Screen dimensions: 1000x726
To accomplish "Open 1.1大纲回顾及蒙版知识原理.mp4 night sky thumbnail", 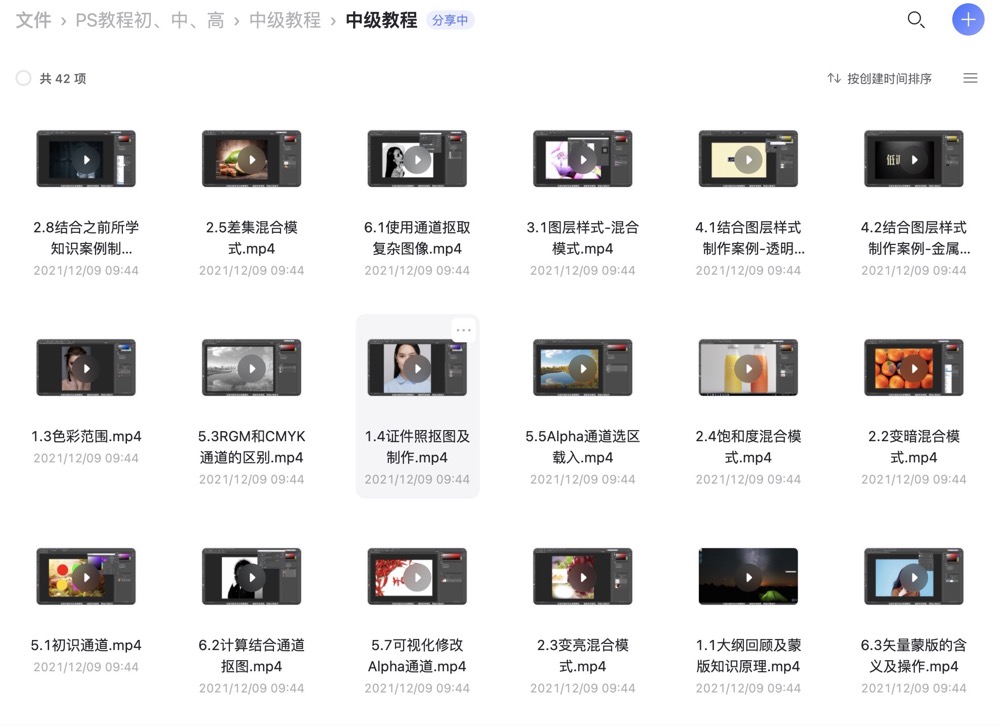I will [x=749, y=577].
